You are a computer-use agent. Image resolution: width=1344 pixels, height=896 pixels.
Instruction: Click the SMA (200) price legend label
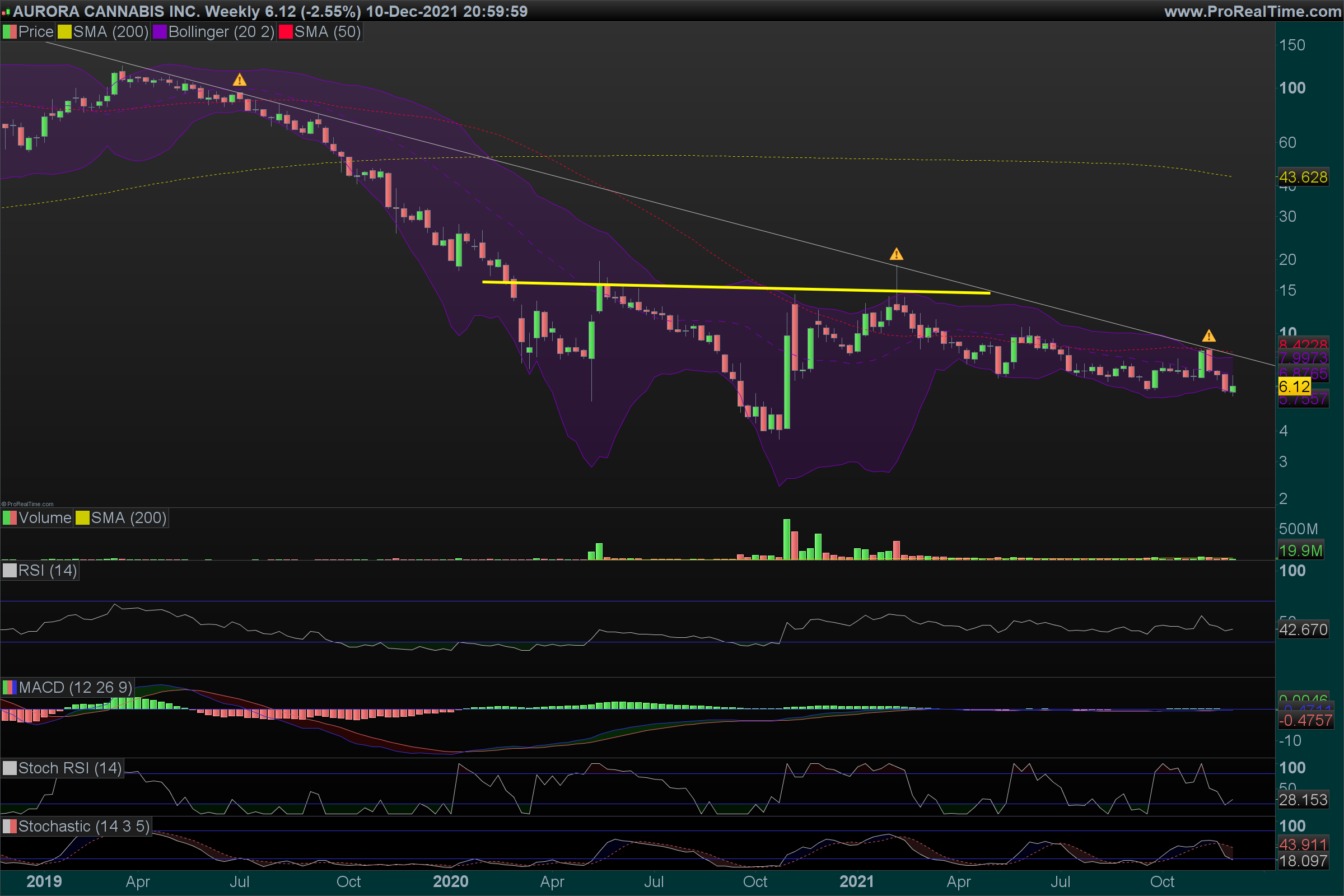click(x=110, y=32)
